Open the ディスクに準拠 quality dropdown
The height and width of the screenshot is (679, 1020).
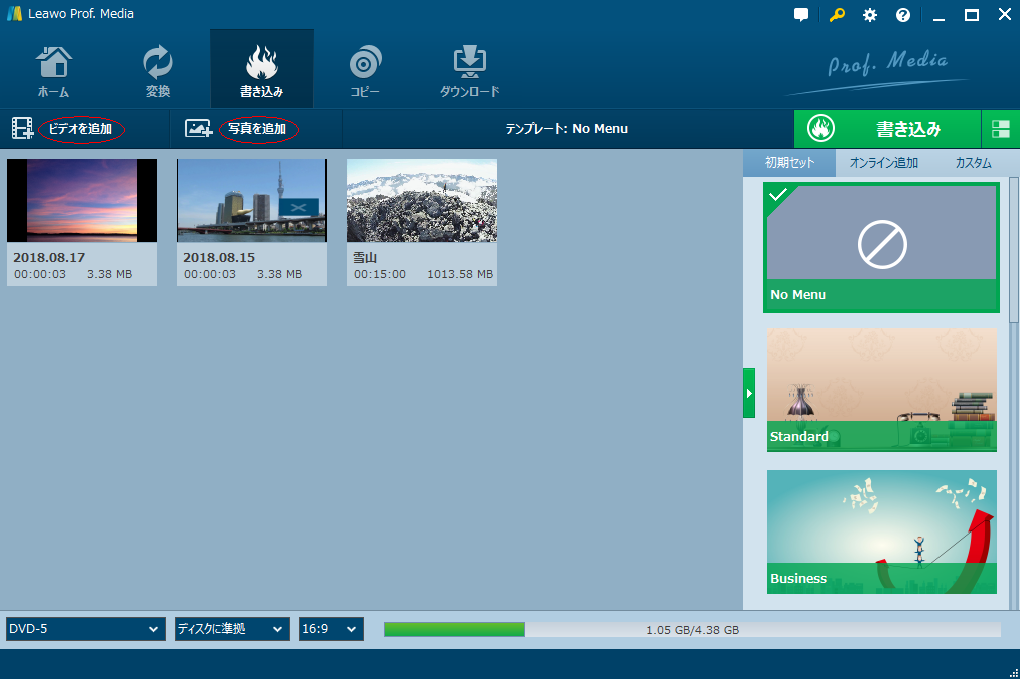coord(232,629)
